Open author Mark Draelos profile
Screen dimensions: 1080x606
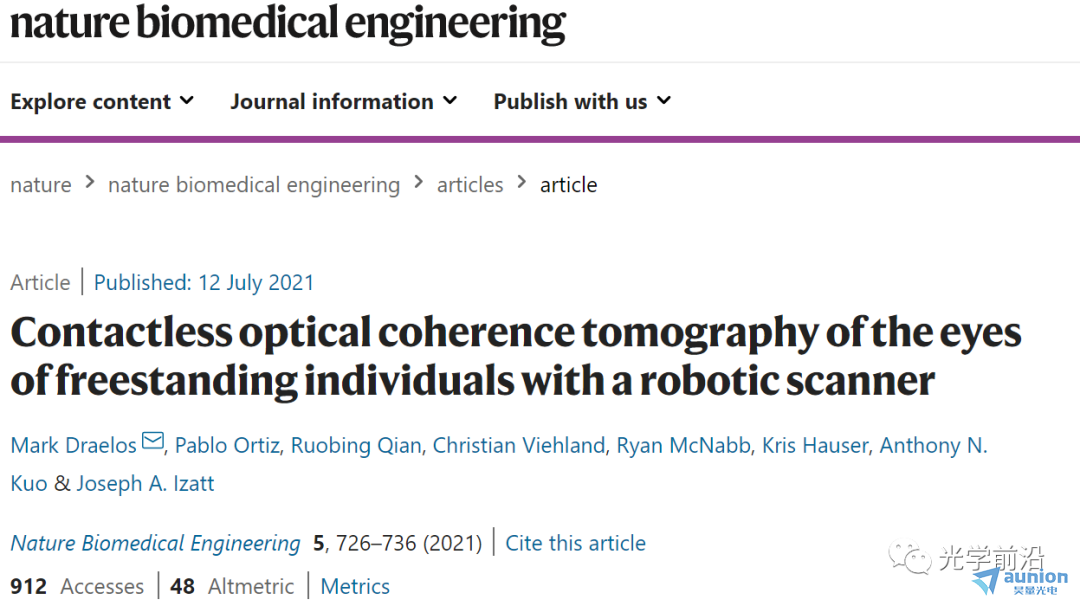pyautogui.click(x=74, y=445)
